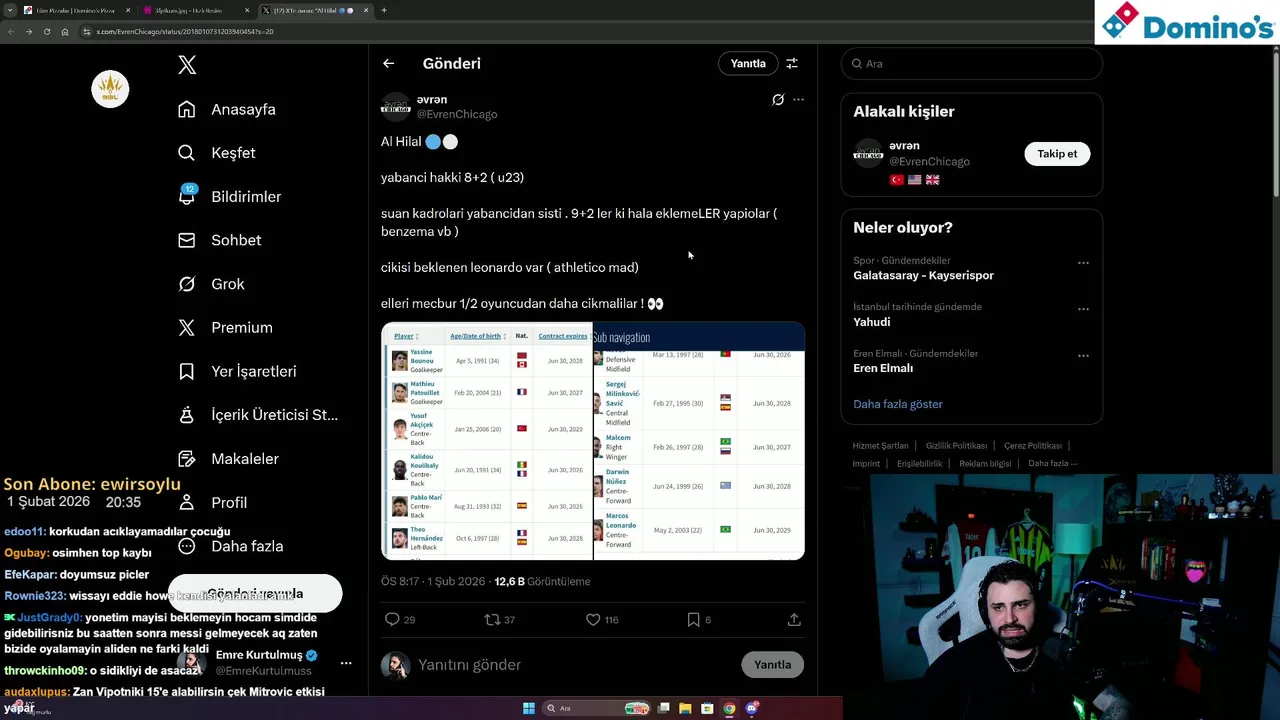1280x720 pixels.
Task: Switch to the second browser tab
Action: (195, 10)
